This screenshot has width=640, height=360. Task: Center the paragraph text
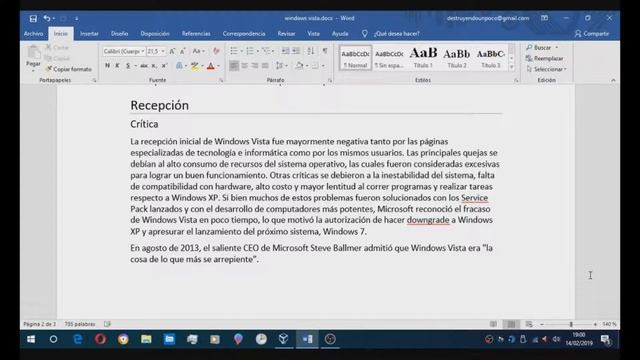click(x=244, y=66)
